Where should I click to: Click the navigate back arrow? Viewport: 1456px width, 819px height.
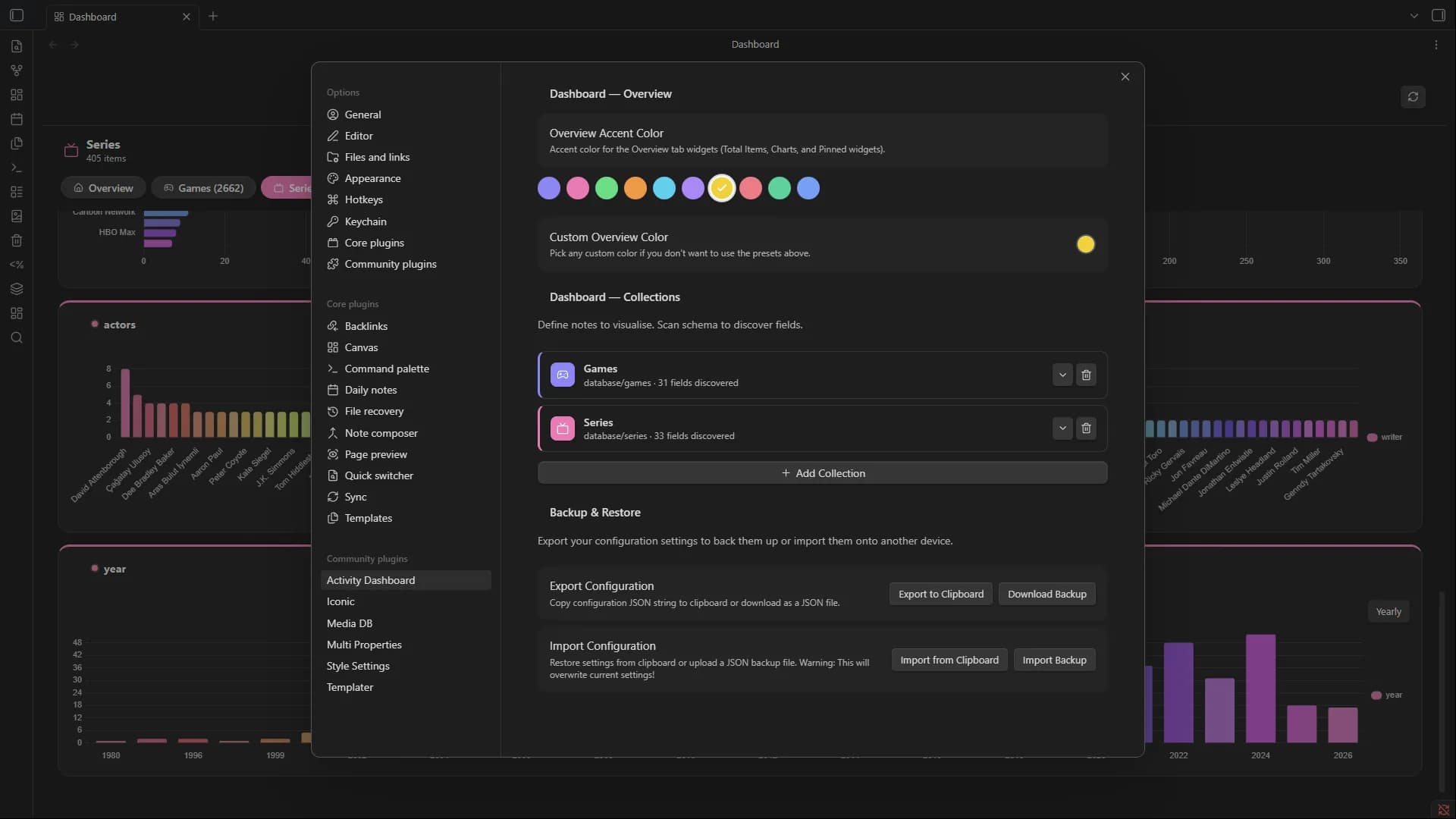point(53,45)
